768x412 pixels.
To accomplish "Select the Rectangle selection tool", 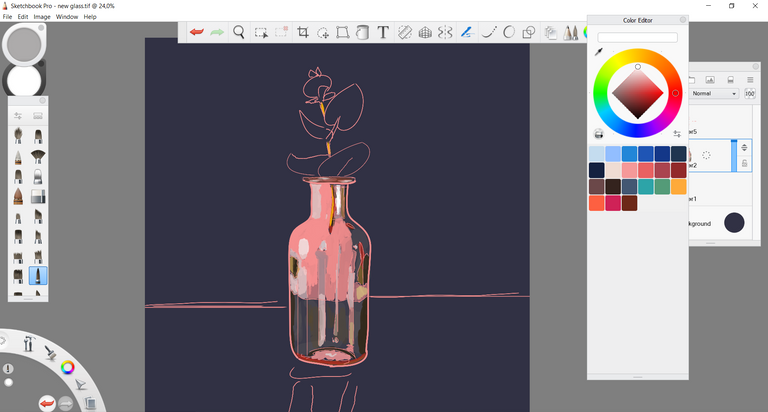I will 261,33.
